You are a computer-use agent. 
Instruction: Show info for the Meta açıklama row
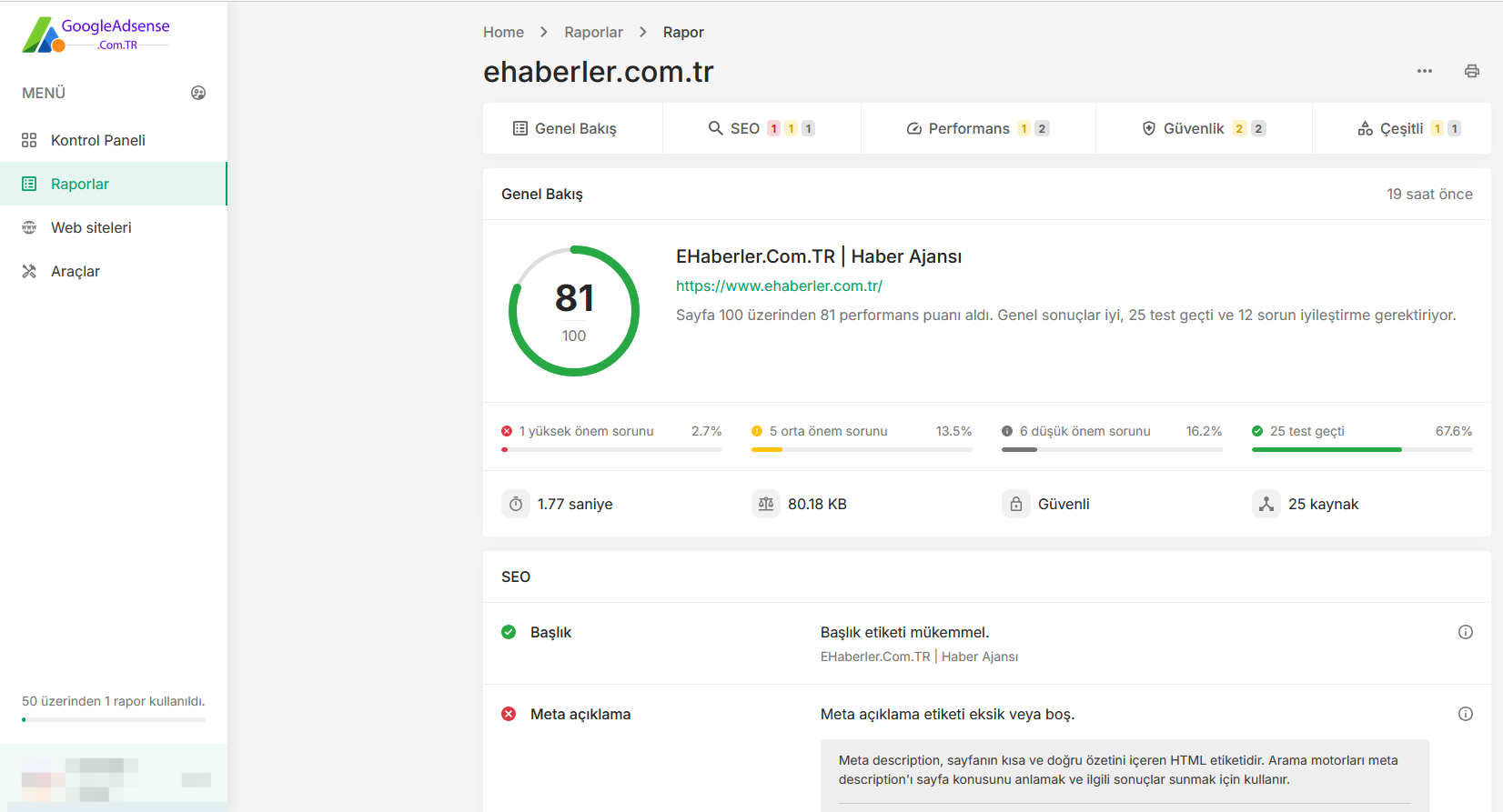(x=1466, y=714)
